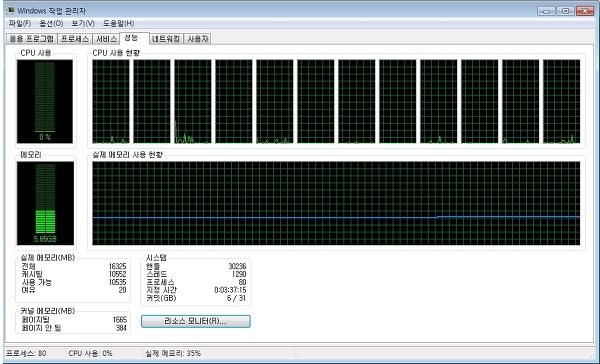Select the 커밋(GB) value 6 / 31
The height and width of the screenshot is (364, 600).
(x=236, y=298)
